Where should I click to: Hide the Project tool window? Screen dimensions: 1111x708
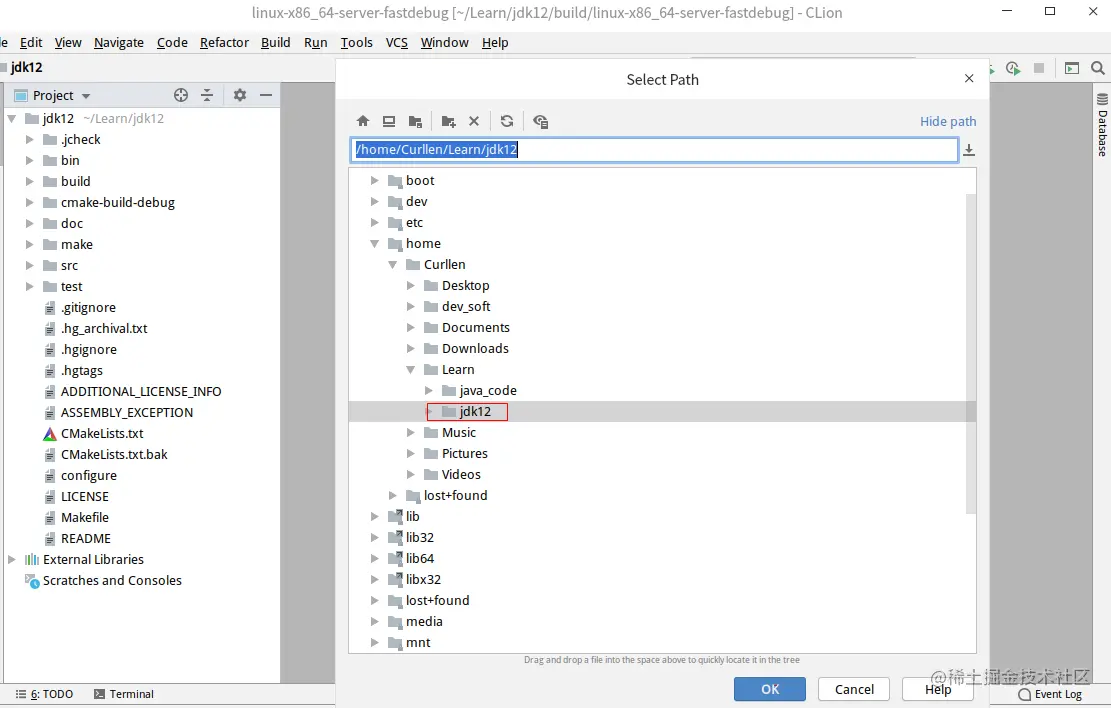click(x=266, y=95)
